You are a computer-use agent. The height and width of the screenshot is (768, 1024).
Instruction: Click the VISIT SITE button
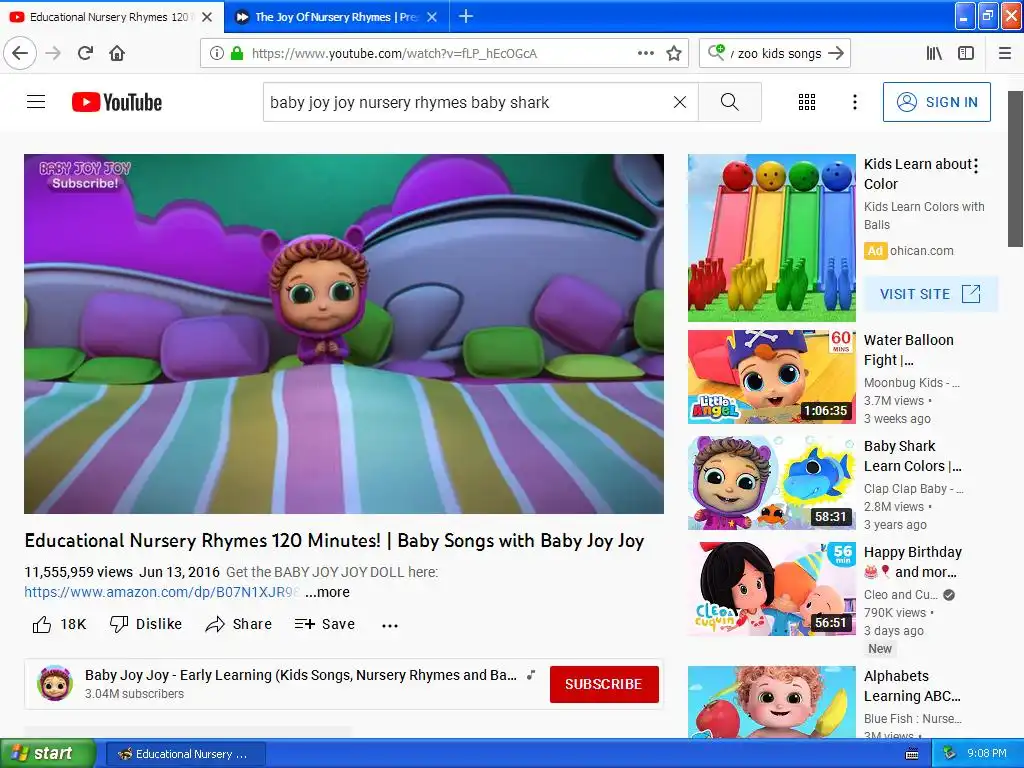931,294
